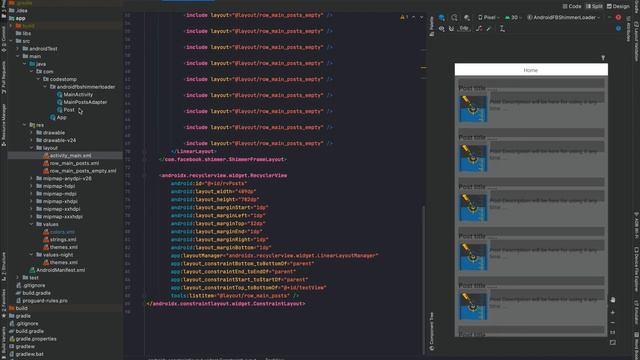
Task: Switch to Split view mode
Action: click(x=594, y=6)
